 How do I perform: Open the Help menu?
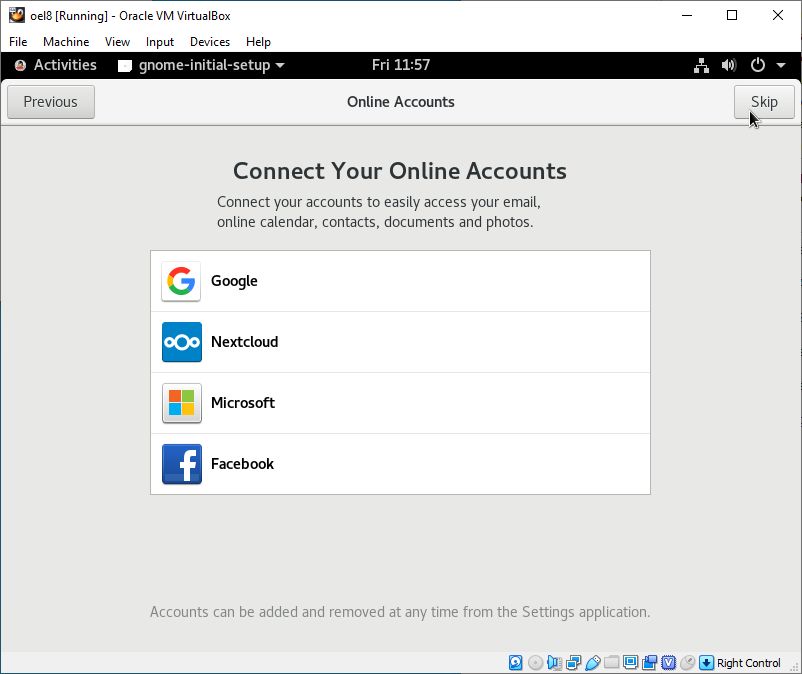point(258,42)
